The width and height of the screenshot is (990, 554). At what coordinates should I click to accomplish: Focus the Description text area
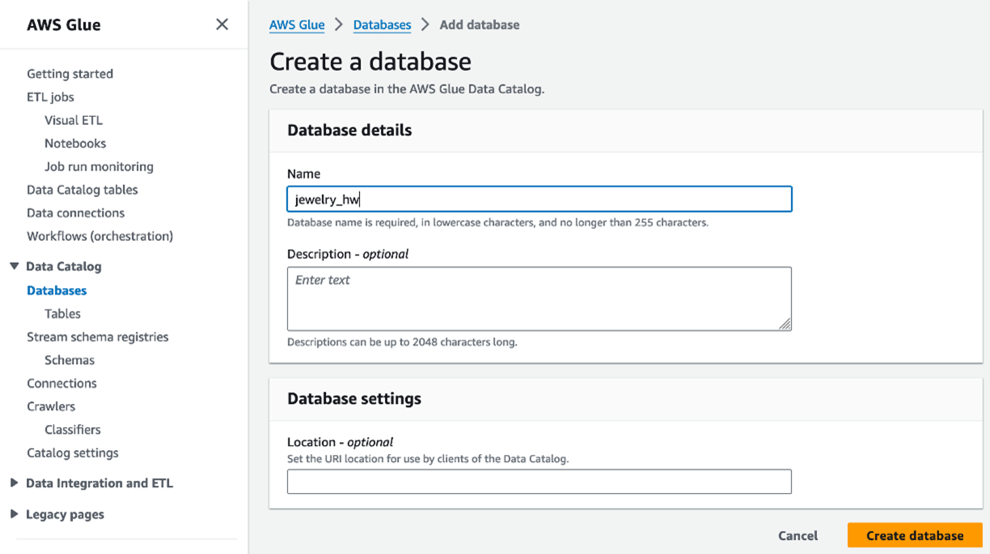[539, 298]
